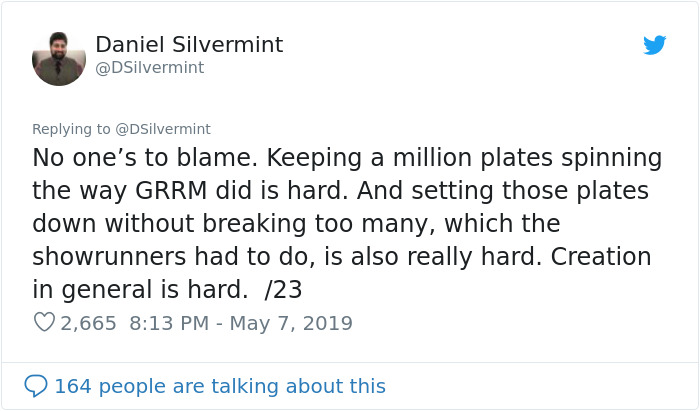Open the @DSilvermint handle under the name

(149, 67)
